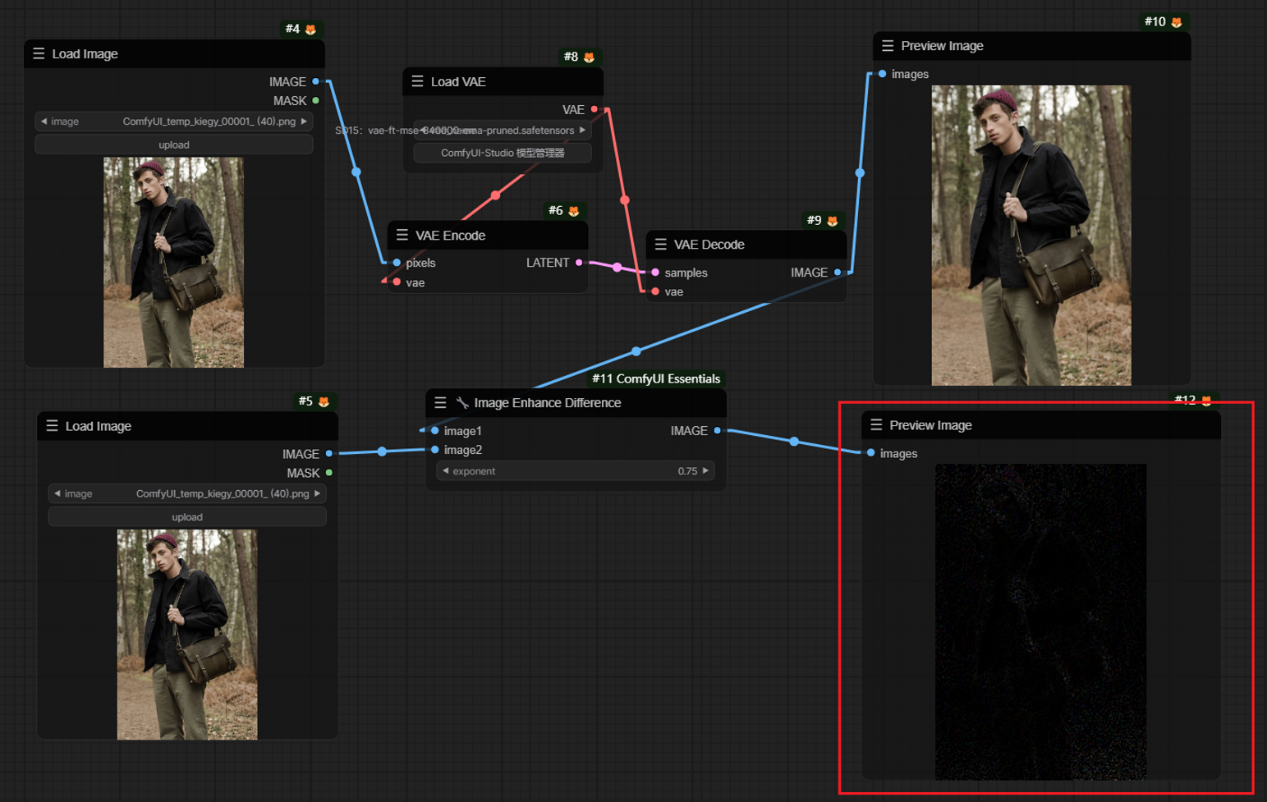Click the LATENT output dot on VAE Encode
This screenshot has width=1267, height=802.
pyautogui.click(x=579, y=263)
